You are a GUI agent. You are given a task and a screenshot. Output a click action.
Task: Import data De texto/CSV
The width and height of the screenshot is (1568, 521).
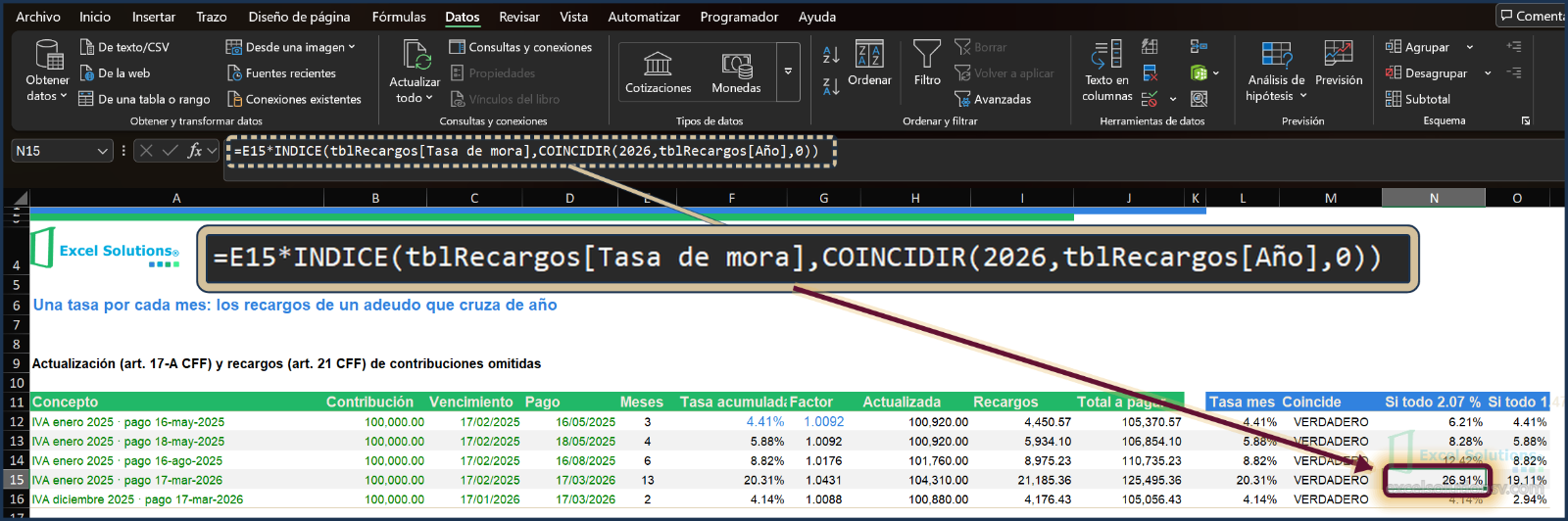coord(124,47)
